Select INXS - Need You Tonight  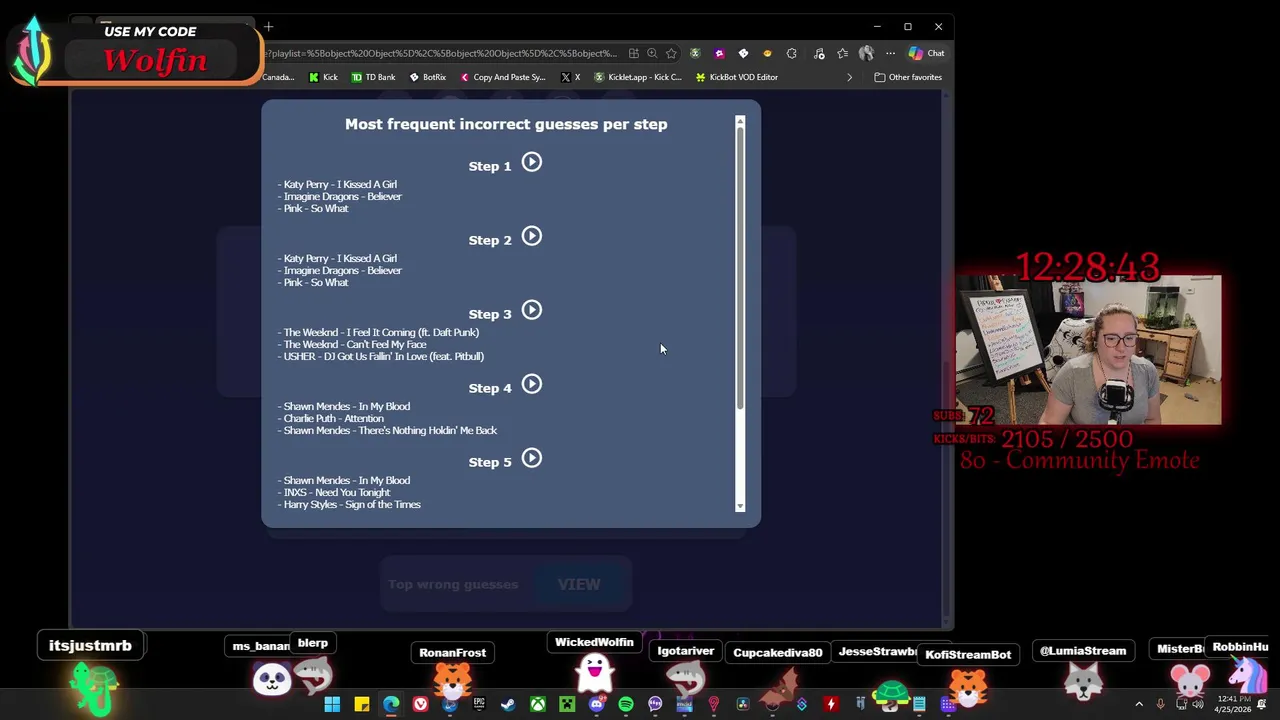click(336, 492)
